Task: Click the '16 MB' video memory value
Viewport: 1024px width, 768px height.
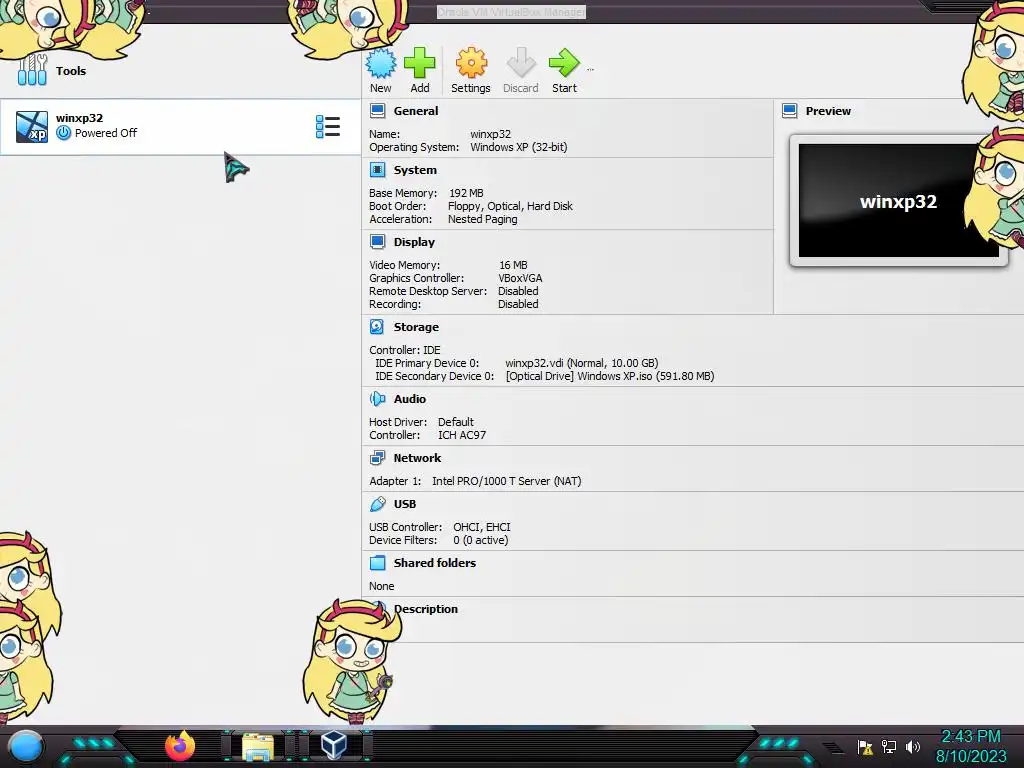Action: pos(513,264)
